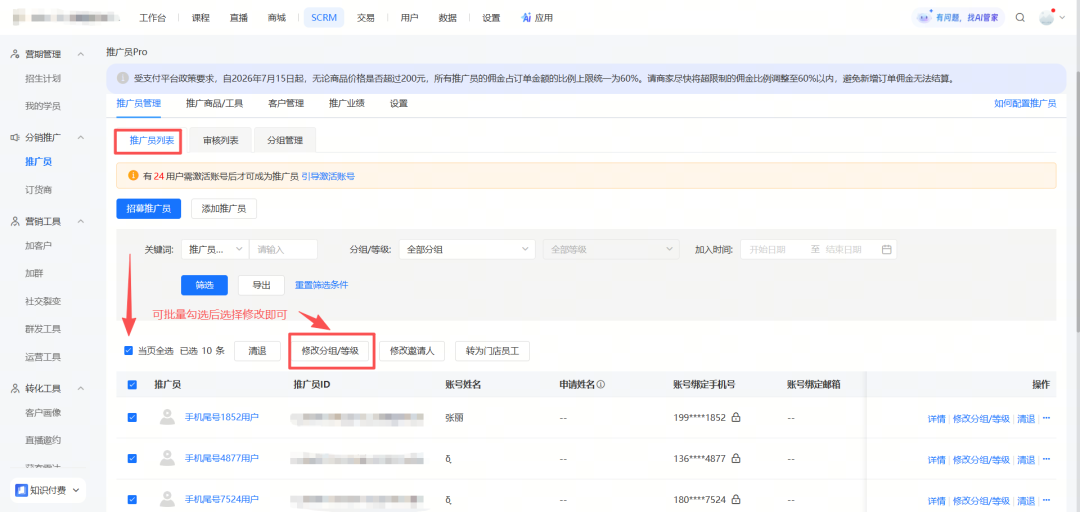
Task: Click avatar of 手机尾号1852用户
Action: coord(167,417)
